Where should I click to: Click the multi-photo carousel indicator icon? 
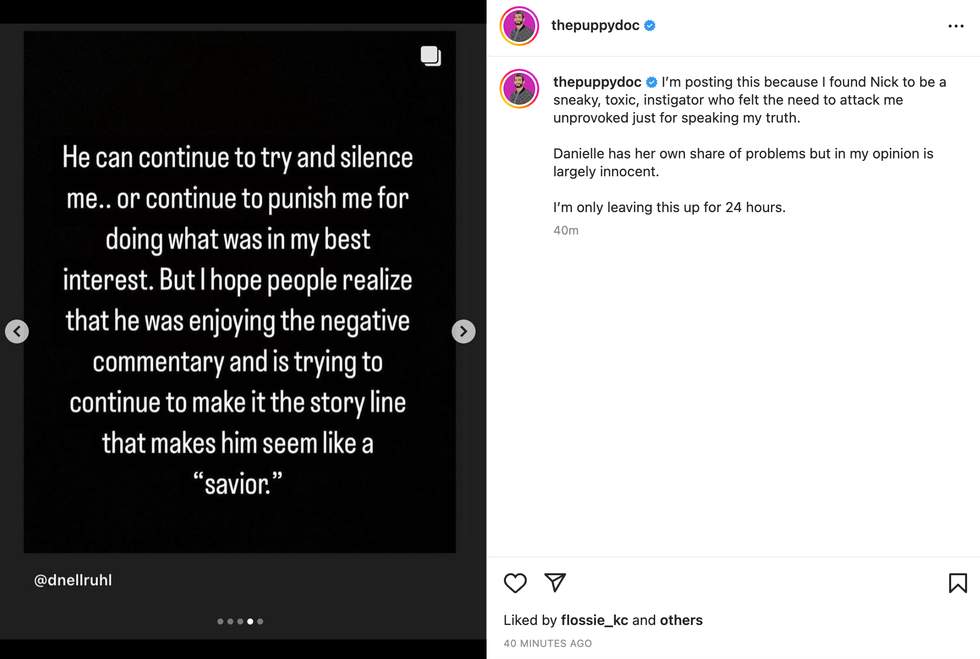click(431, 56)
